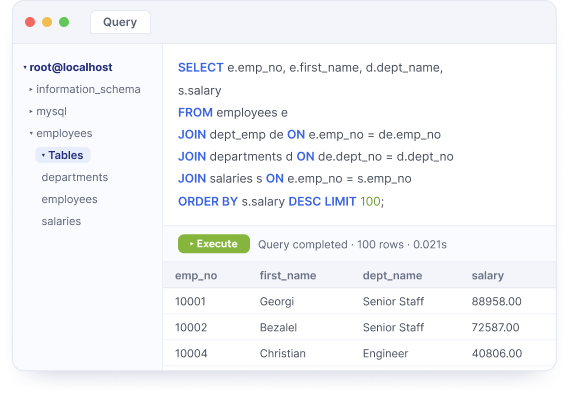Click cell with emp_no 10004
The image size is (569, 396).
point(191,354)
